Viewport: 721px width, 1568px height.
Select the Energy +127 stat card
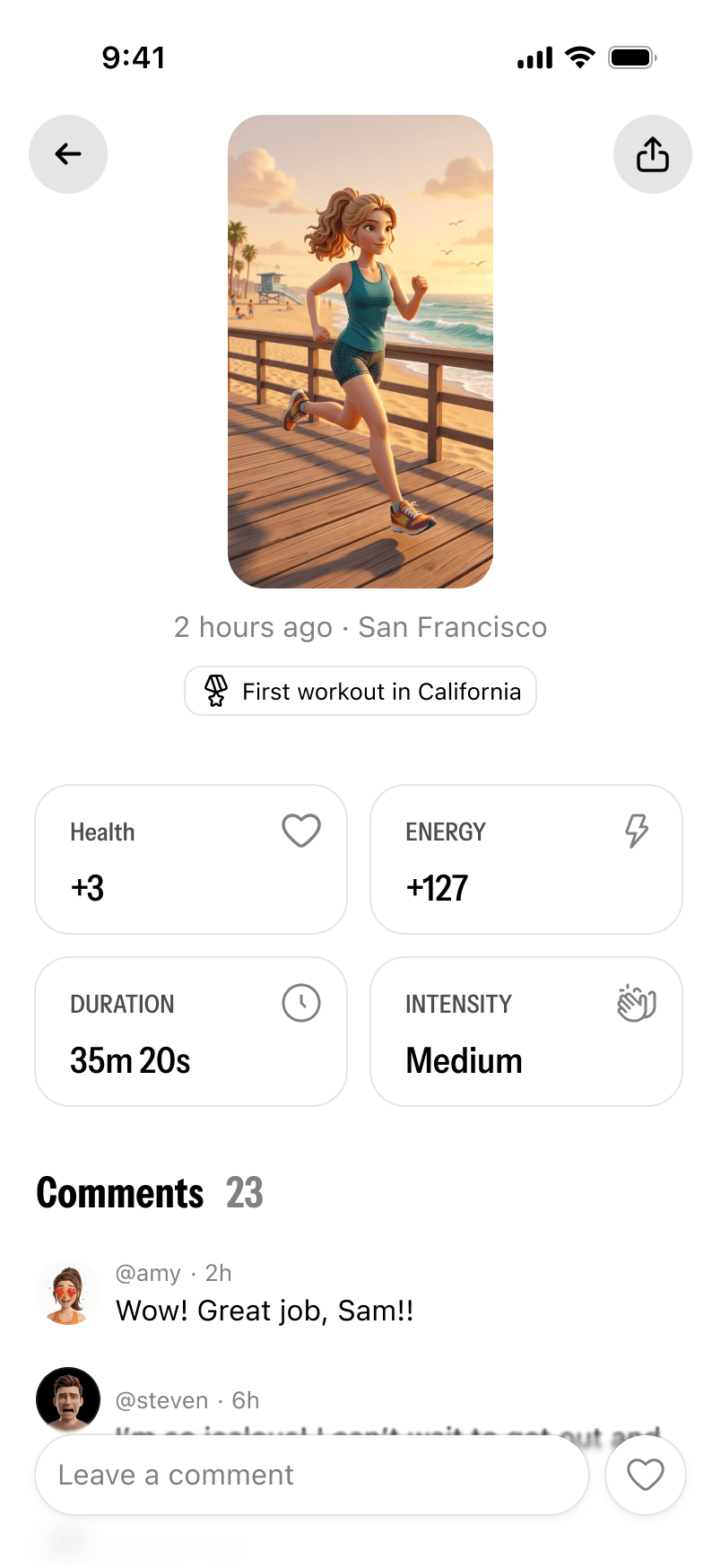(526, 859)
